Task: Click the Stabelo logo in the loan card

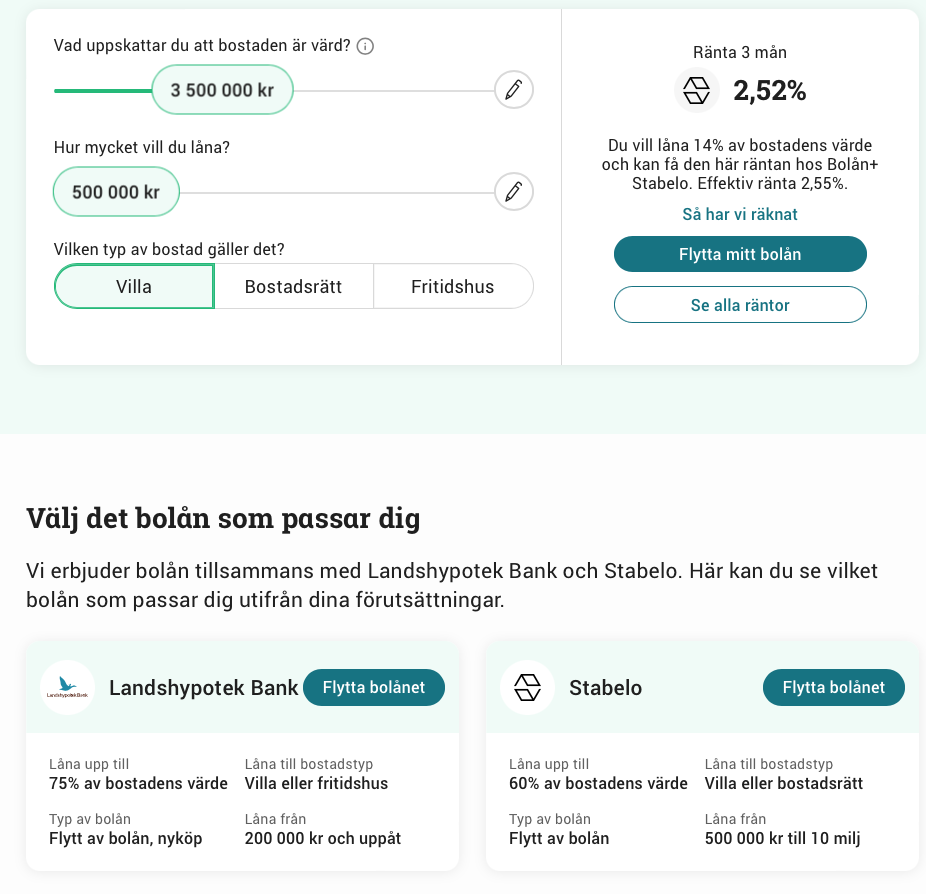Action: pos(527,688)
